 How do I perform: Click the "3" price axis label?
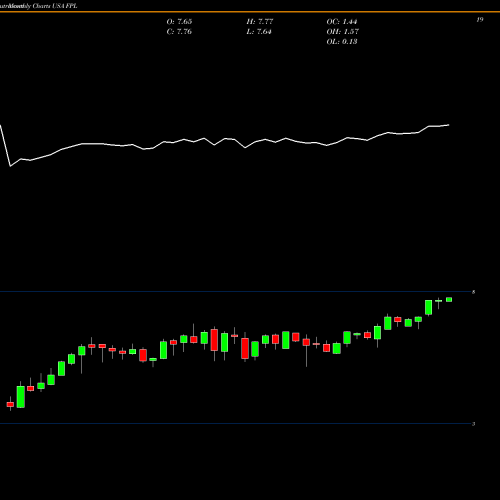click(x=473, y=424)
